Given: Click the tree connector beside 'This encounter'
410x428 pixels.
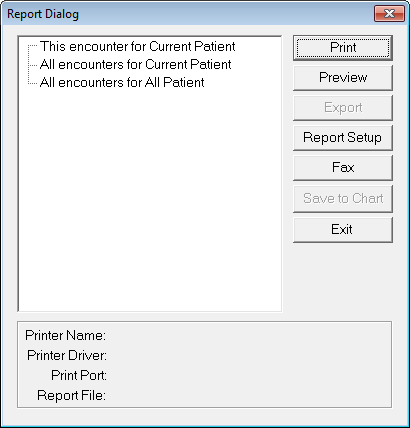Looking at the screenshot, I should pyautogui.click(x=33, y=47).
